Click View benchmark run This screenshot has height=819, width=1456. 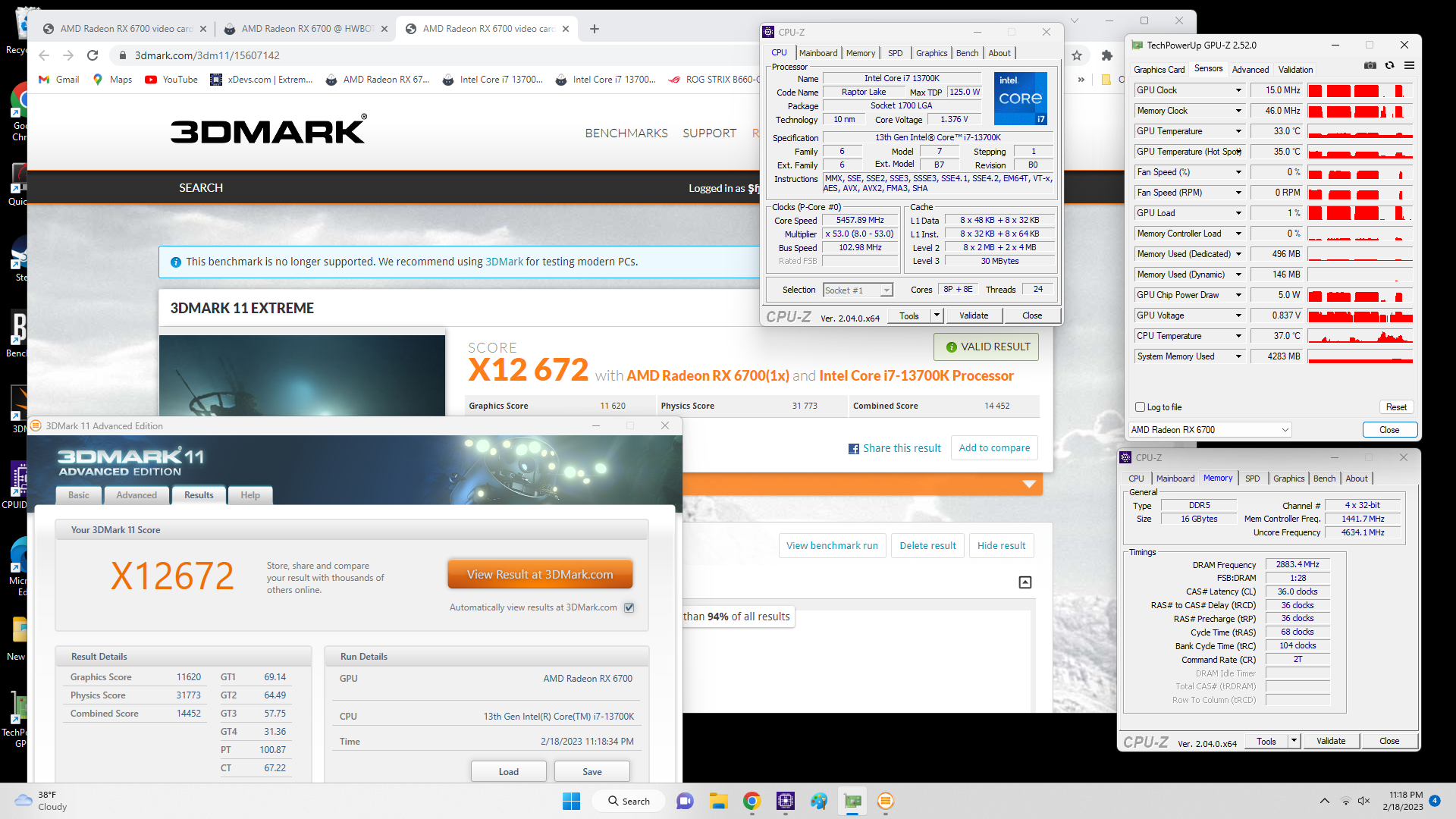pos(832,545)
